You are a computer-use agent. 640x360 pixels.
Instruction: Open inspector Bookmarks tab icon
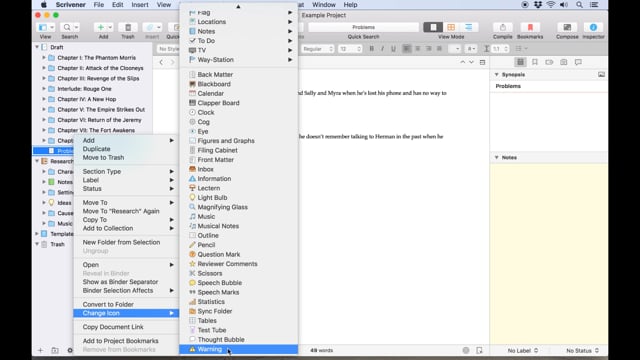535,62
